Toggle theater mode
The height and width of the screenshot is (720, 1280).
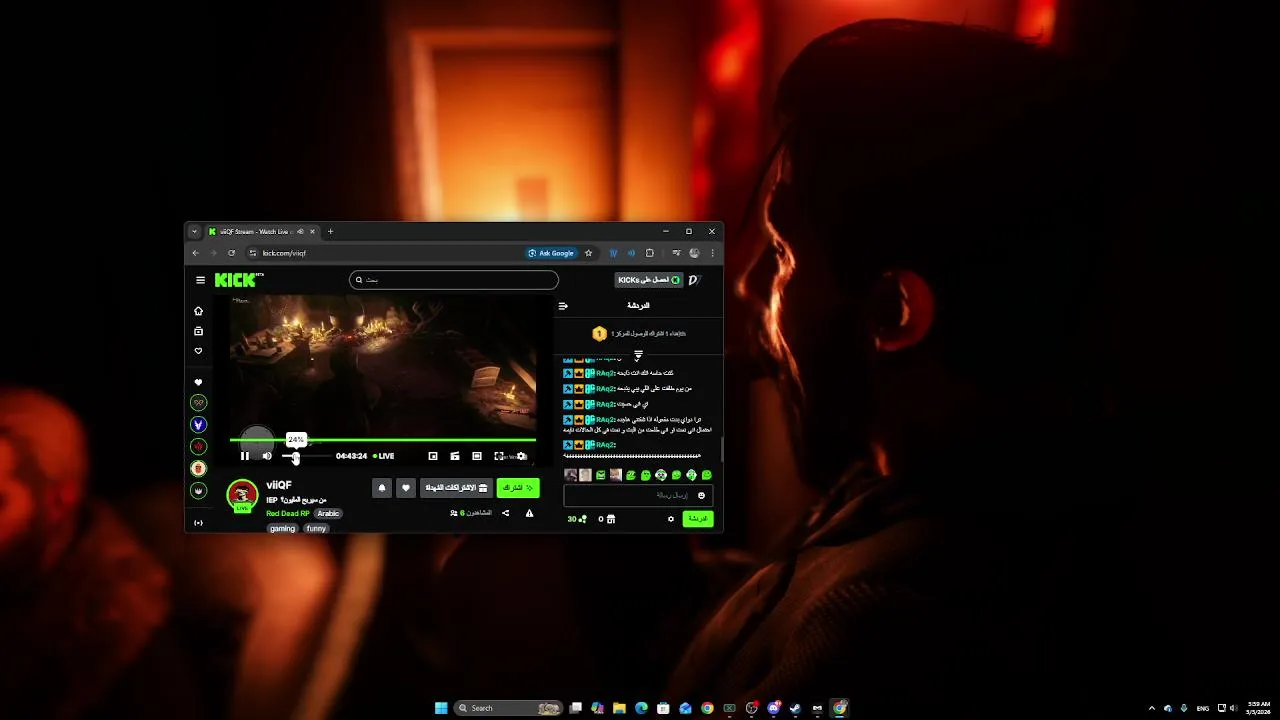point(477,456)
